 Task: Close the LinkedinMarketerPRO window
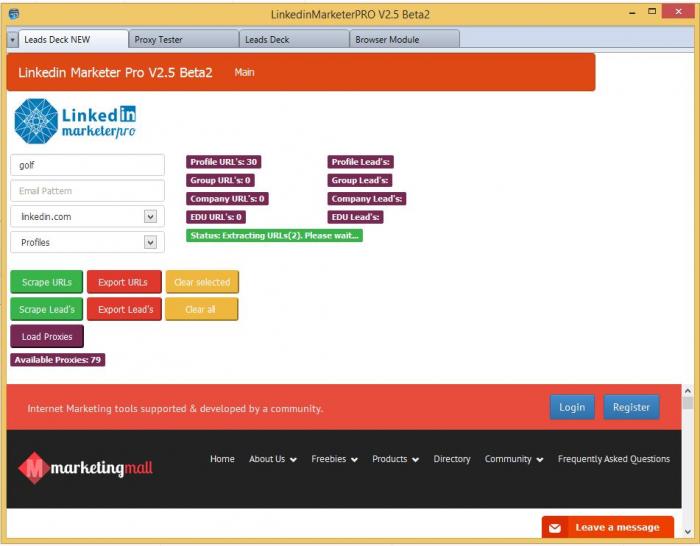pyautogui.click(x=678, y=12)
